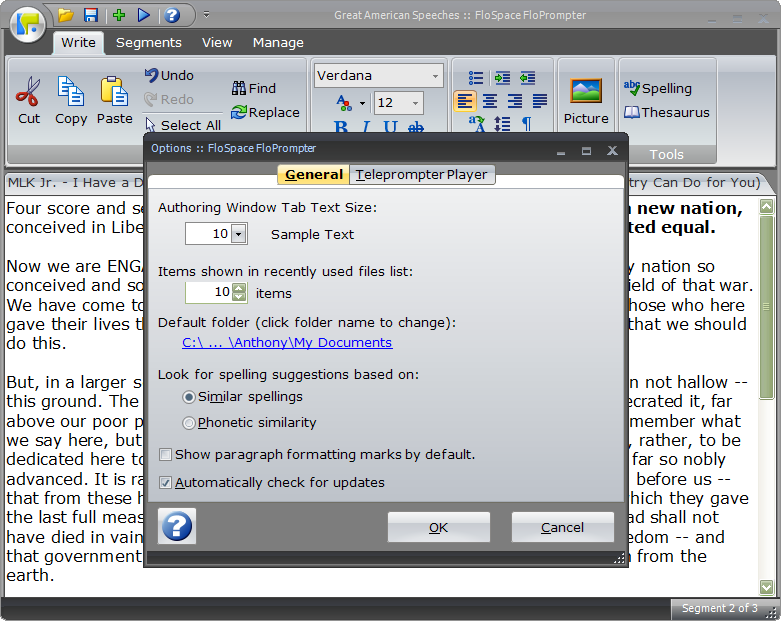Click Select All in the ribbon

(183, 125)
